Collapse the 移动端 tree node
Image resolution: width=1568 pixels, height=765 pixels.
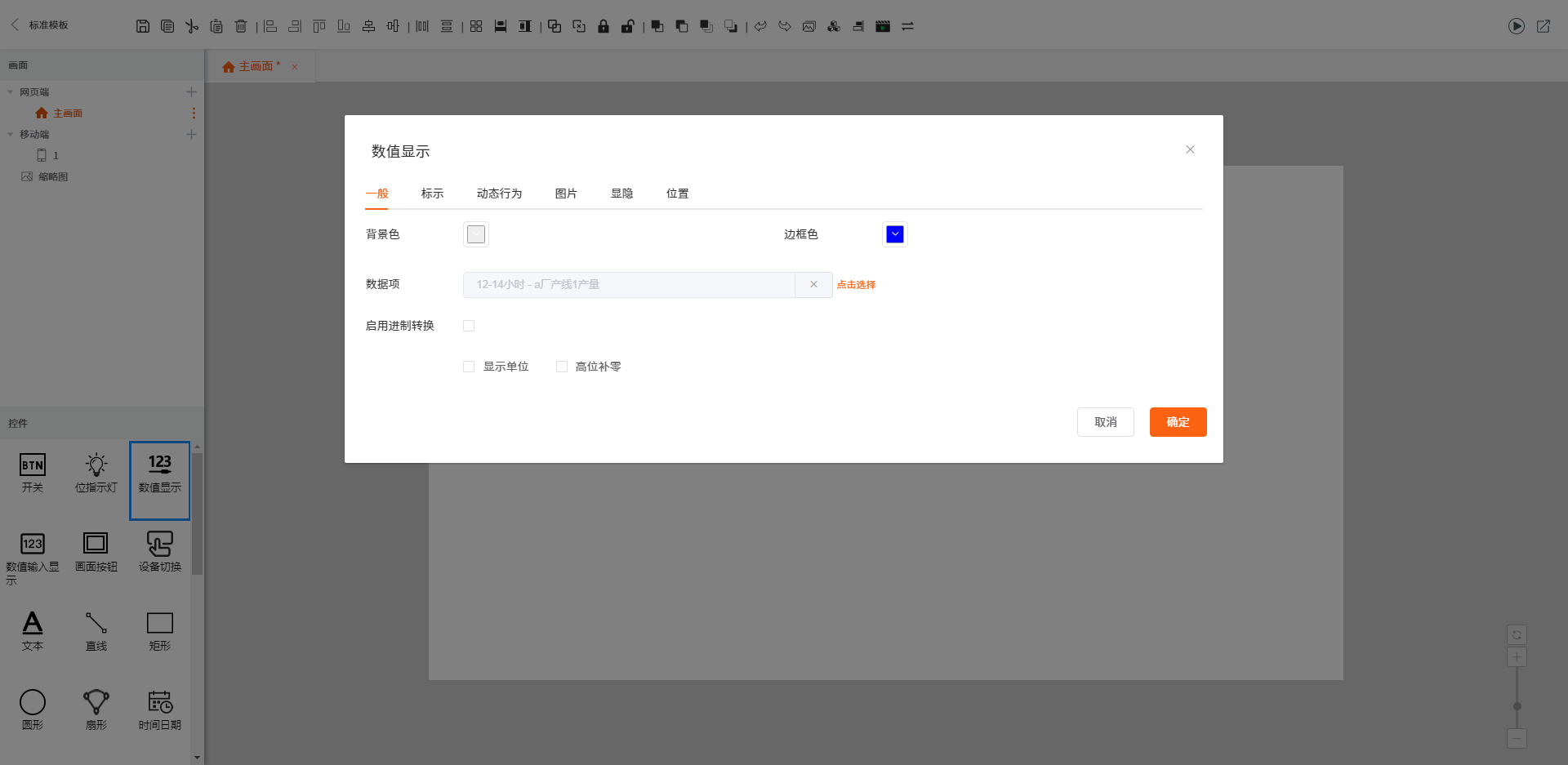tap(11, 135)
